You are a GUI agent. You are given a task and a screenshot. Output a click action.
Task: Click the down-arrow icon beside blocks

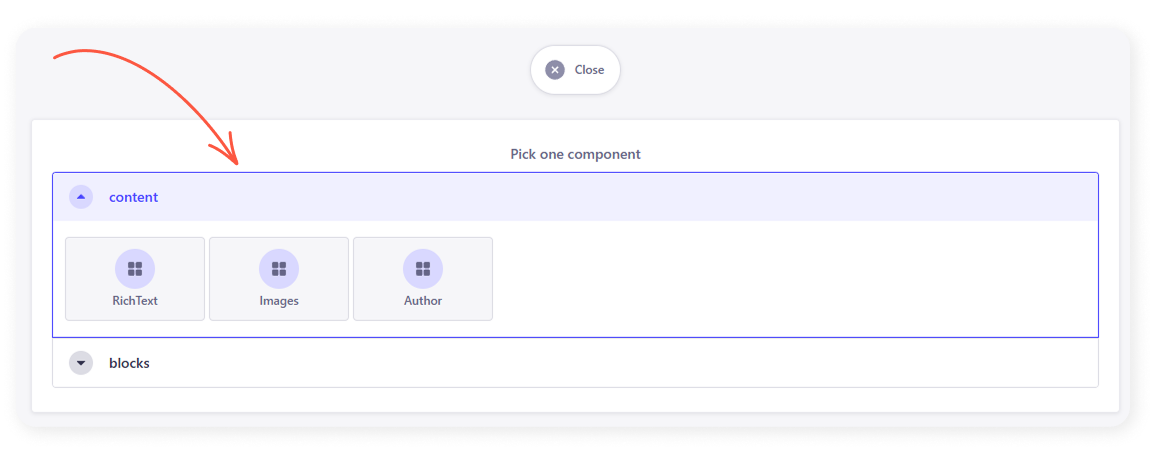pos(81,363)
